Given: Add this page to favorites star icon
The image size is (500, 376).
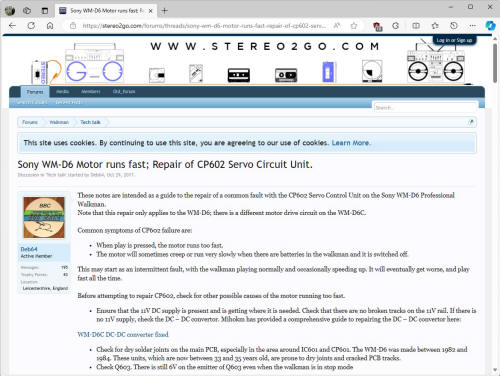Looking at the screenshot, I should coord(354,26).
